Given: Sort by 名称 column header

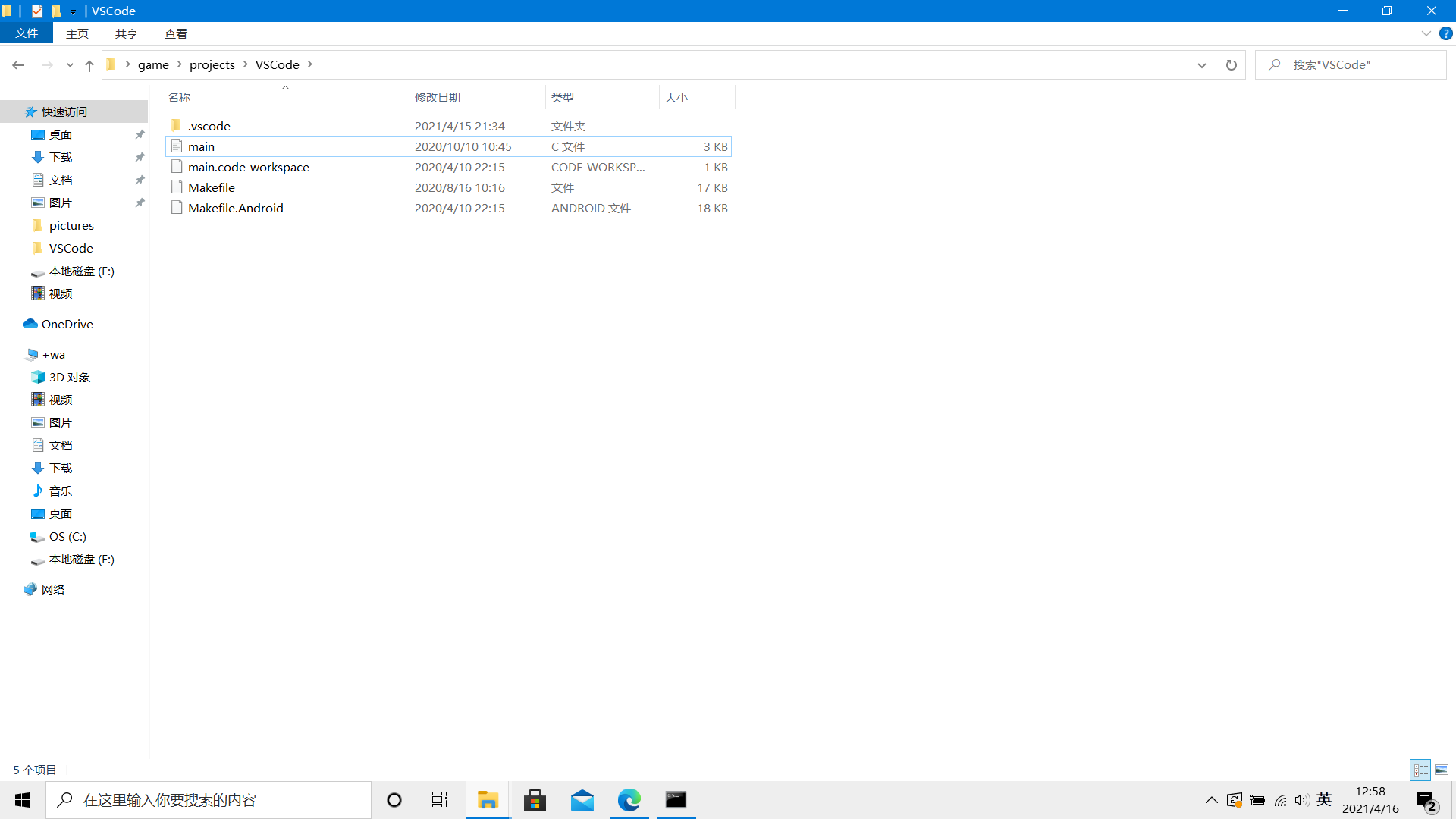Looking at the screenshot, I should 286,97.
